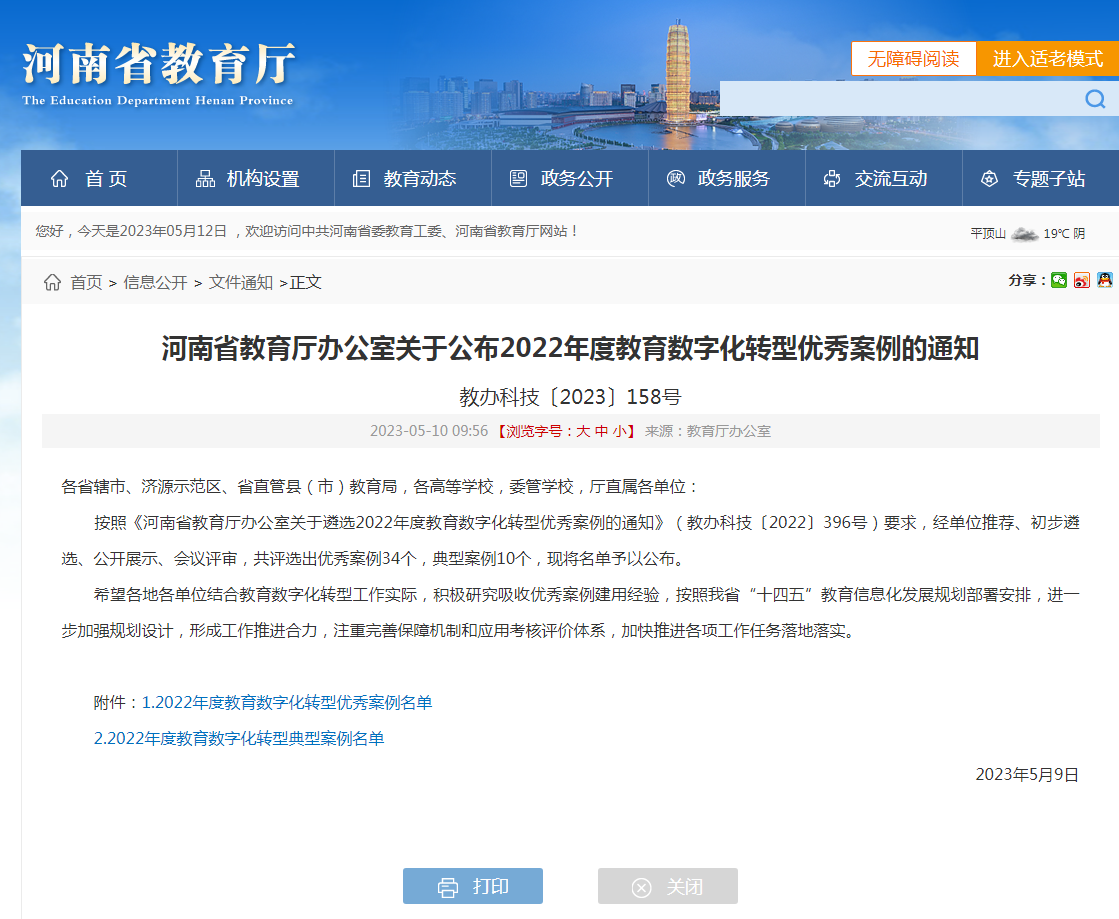This screenshot has width=1119, height=919.
Task: Open the 教育动态 navigation menu
Action: (412, 178)
